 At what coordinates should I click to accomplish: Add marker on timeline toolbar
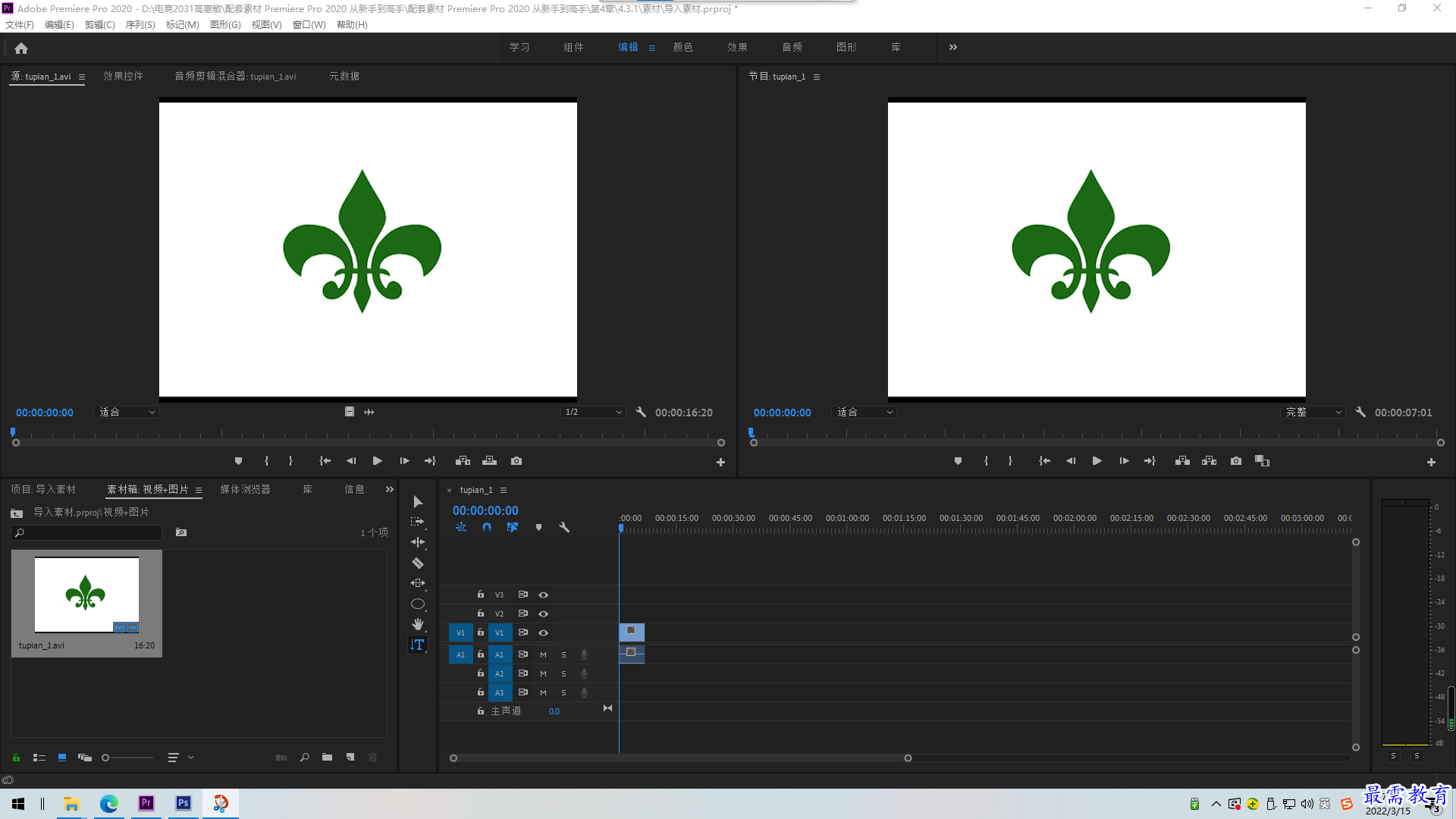pos(538,527)
